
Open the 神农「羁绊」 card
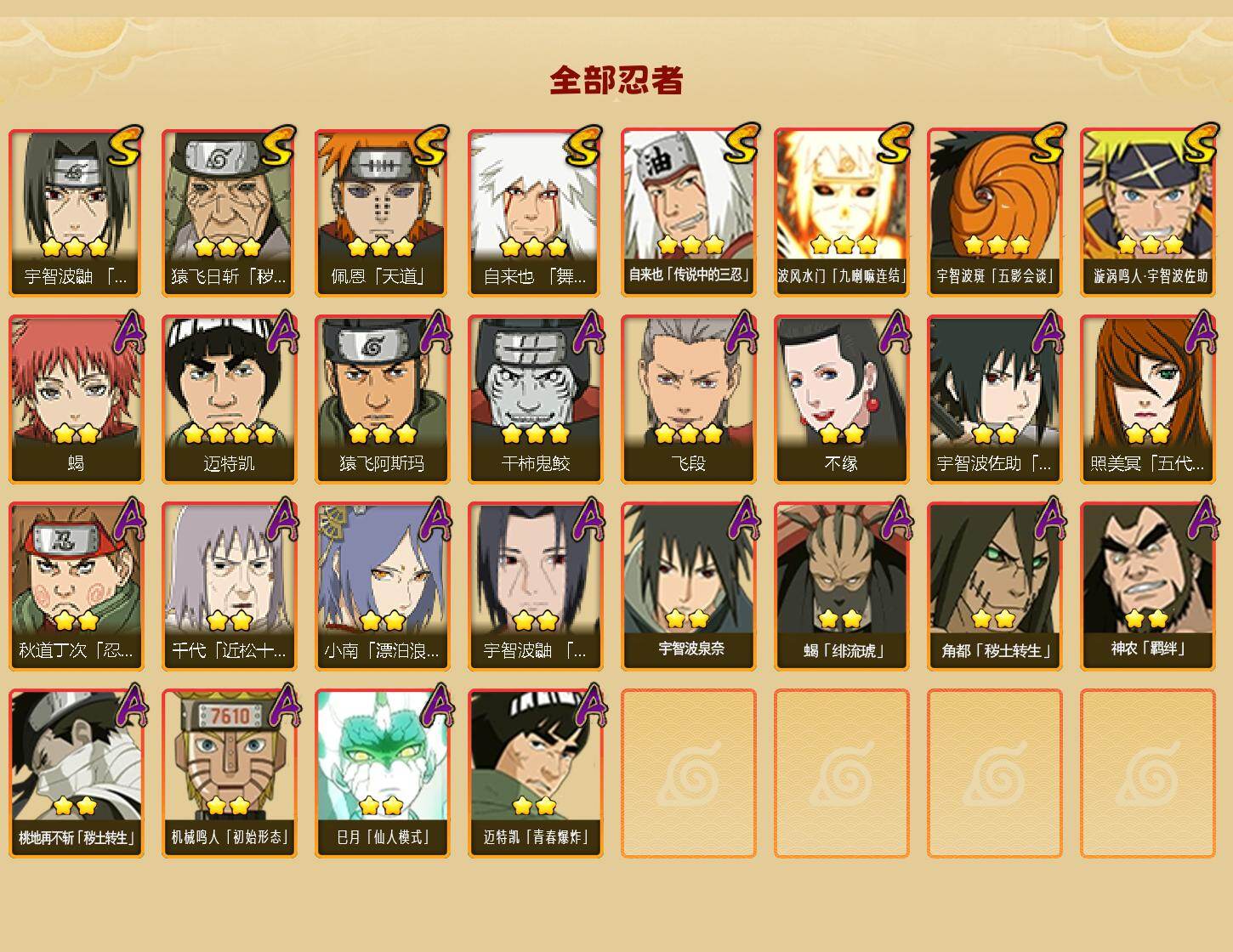(1148, 586)
